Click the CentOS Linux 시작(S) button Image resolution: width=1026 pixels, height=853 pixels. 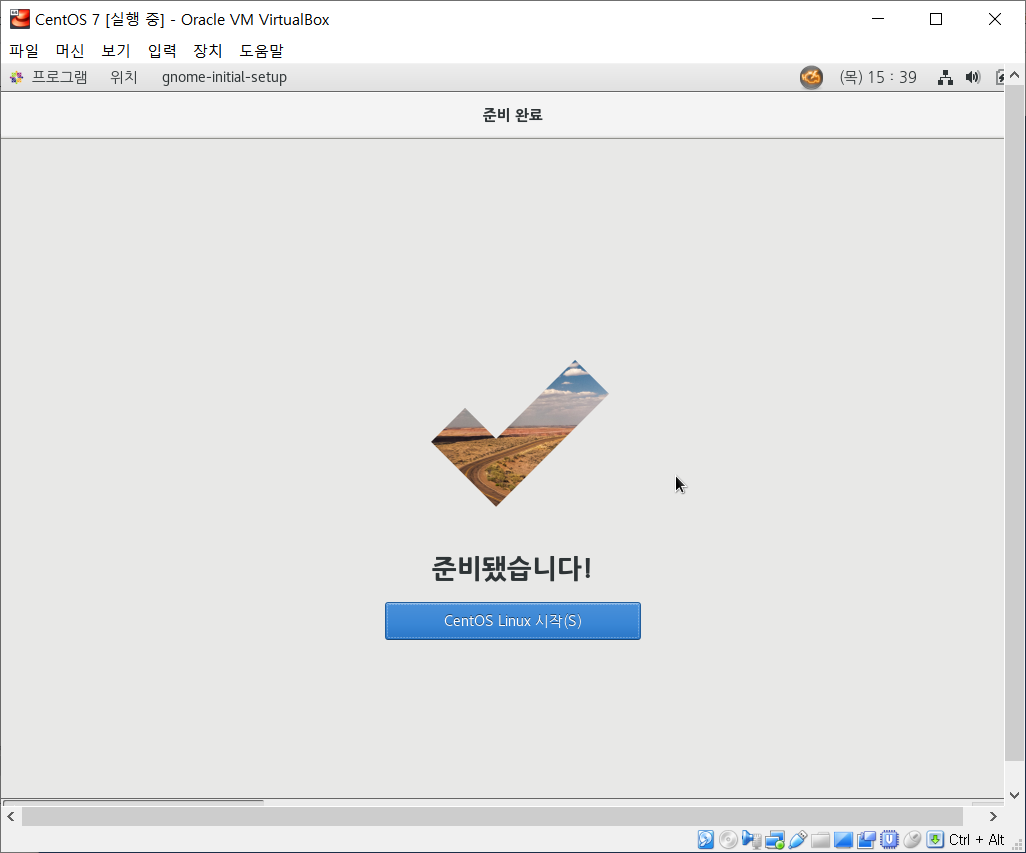point(513,621)
